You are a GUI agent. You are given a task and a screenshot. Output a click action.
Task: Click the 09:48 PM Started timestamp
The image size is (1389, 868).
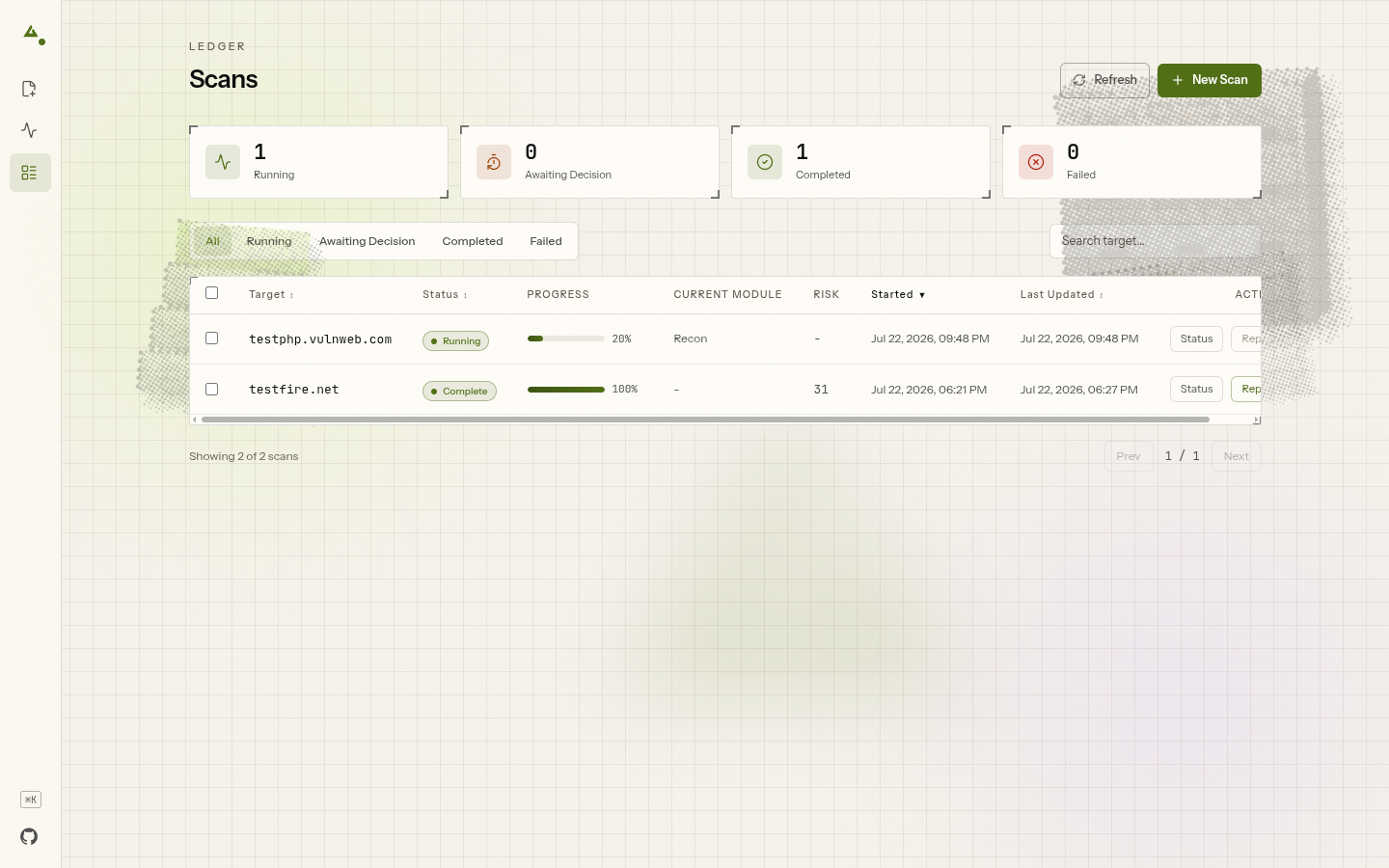point(930,339)
